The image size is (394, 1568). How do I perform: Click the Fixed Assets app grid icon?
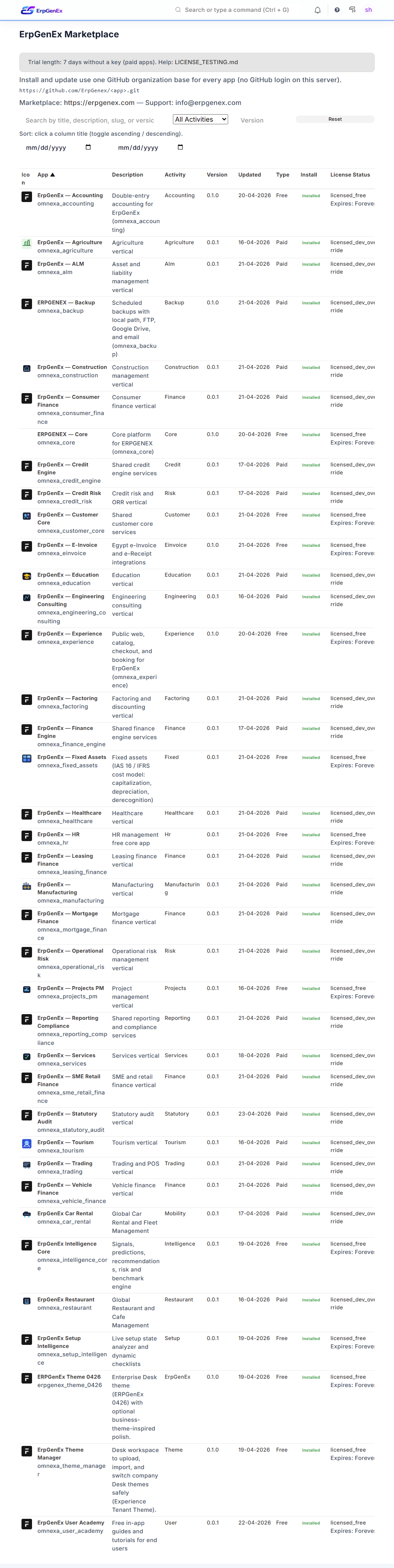pos(27,759)
